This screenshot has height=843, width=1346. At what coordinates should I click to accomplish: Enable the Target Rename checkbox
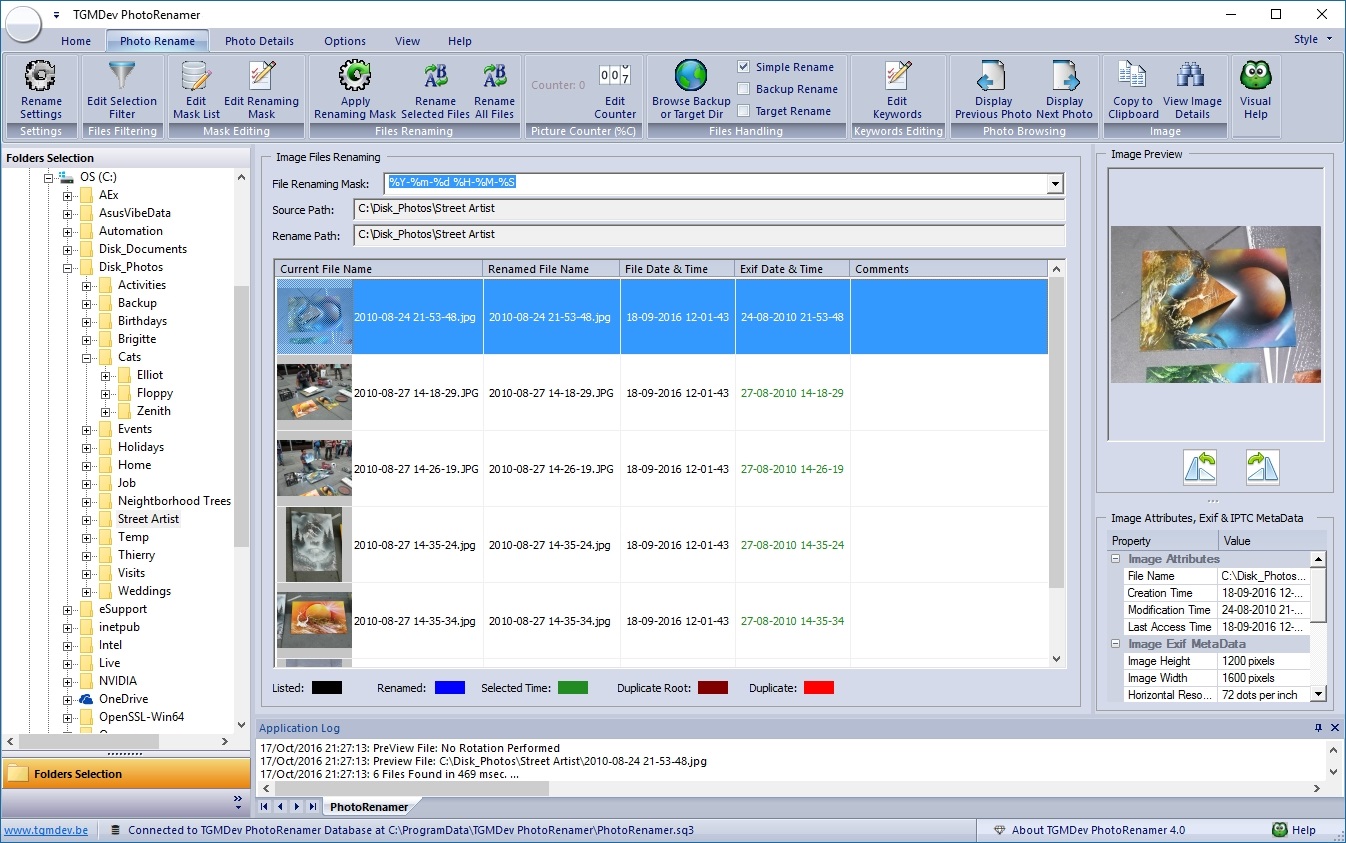(744, 111)
